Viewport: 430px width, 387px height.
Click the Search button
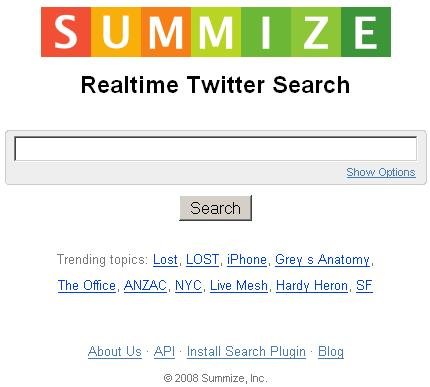[x=215, y=208]
